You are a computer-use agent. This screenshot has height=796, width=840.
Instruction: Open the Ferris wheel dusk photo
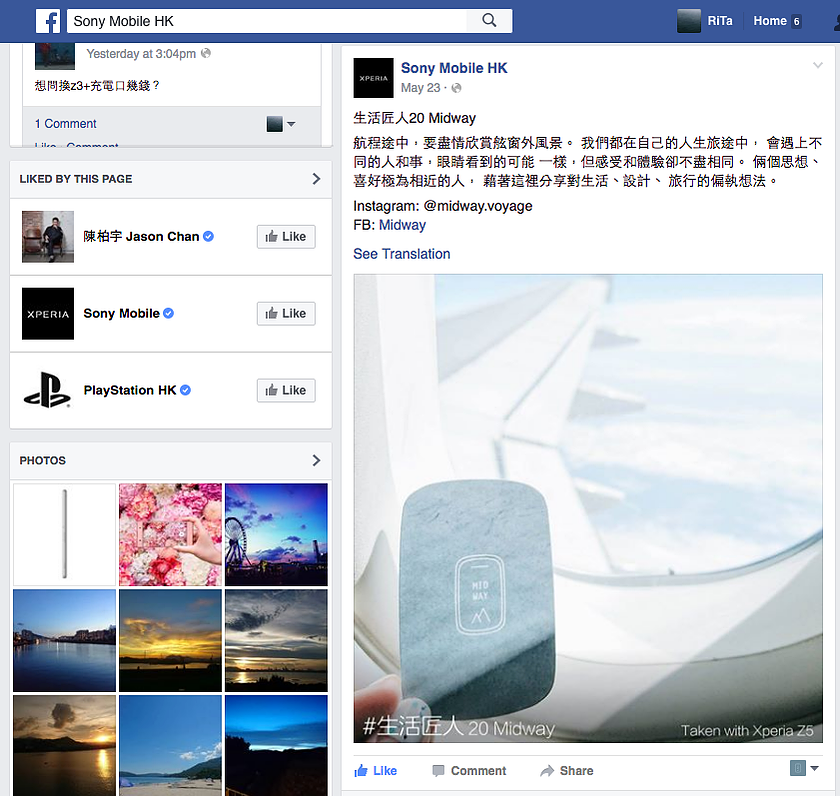point(276,535)
